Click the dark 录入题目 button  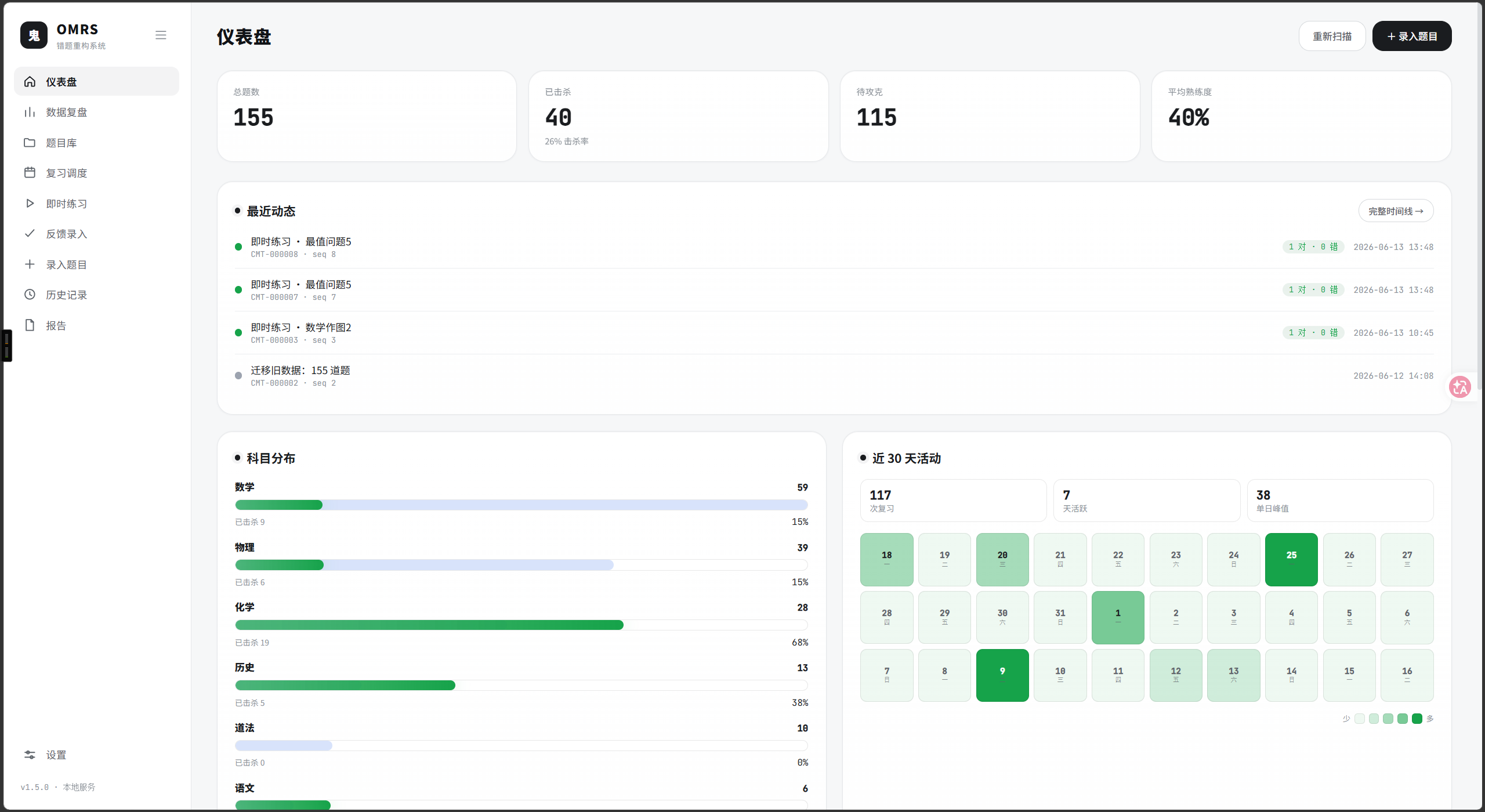(x=1412, y=36)
